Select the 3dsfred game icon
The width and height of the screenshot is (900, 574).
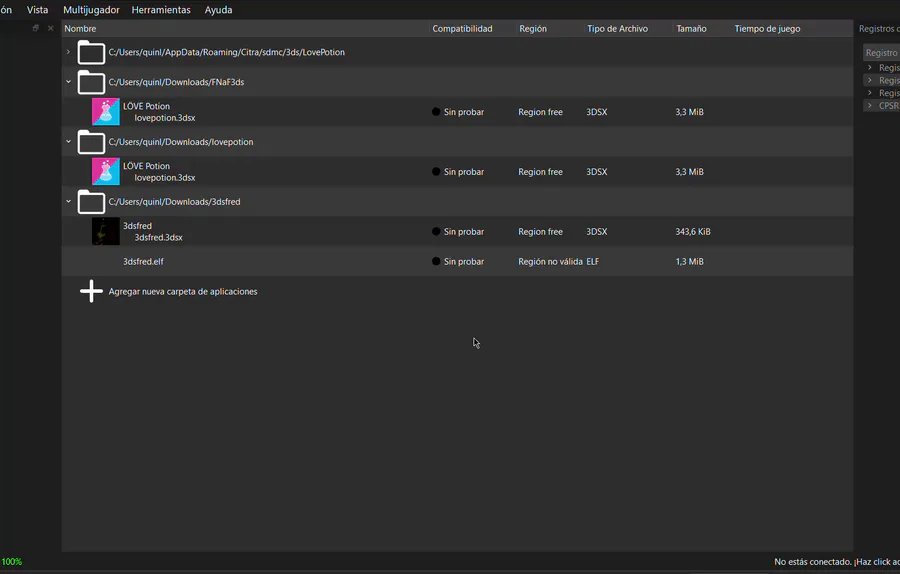pyautogui.click(x=105, y=232)
